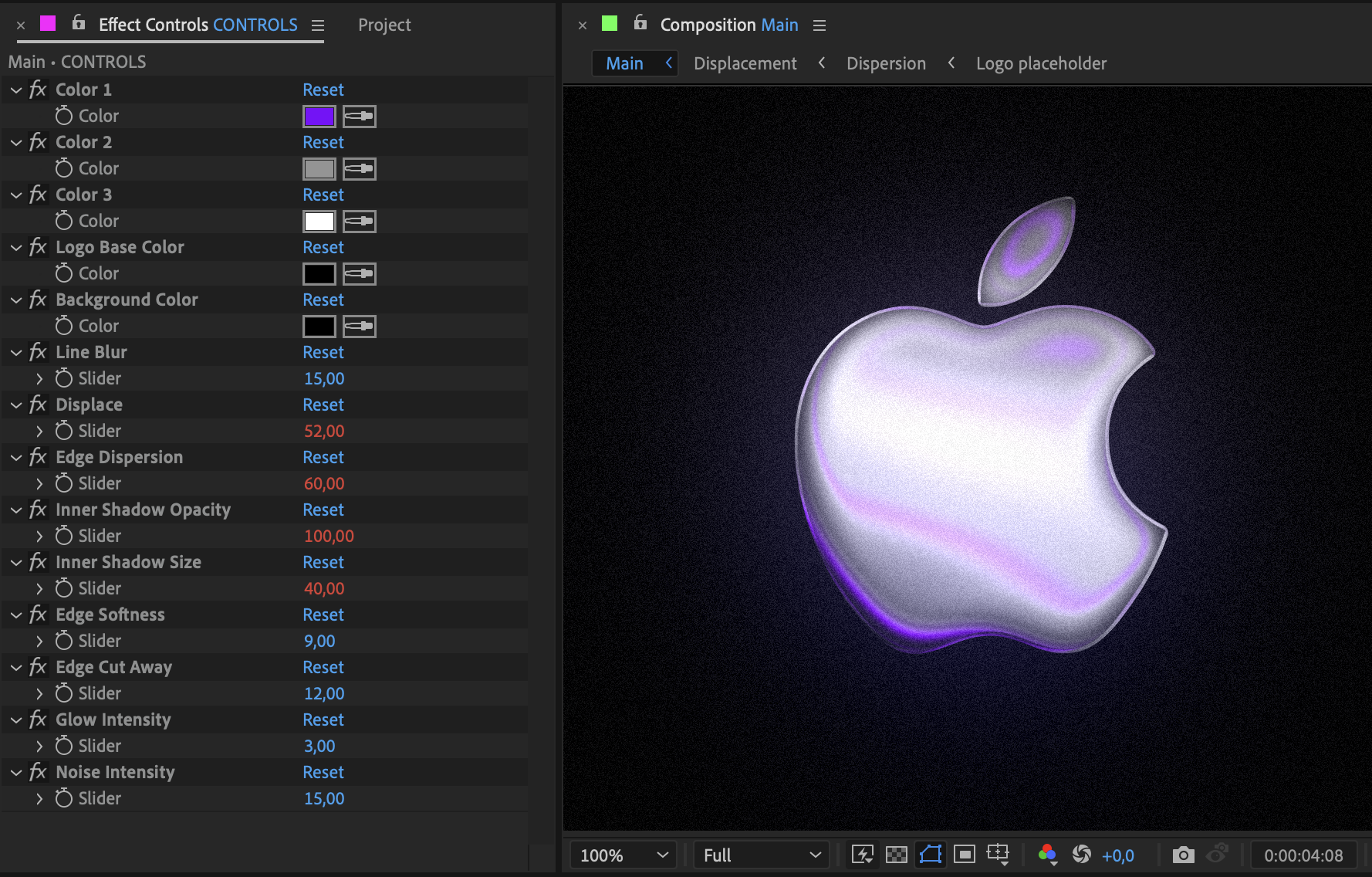Reset the Line Blur effect
Screen dimensions: 1372x877
323,352
